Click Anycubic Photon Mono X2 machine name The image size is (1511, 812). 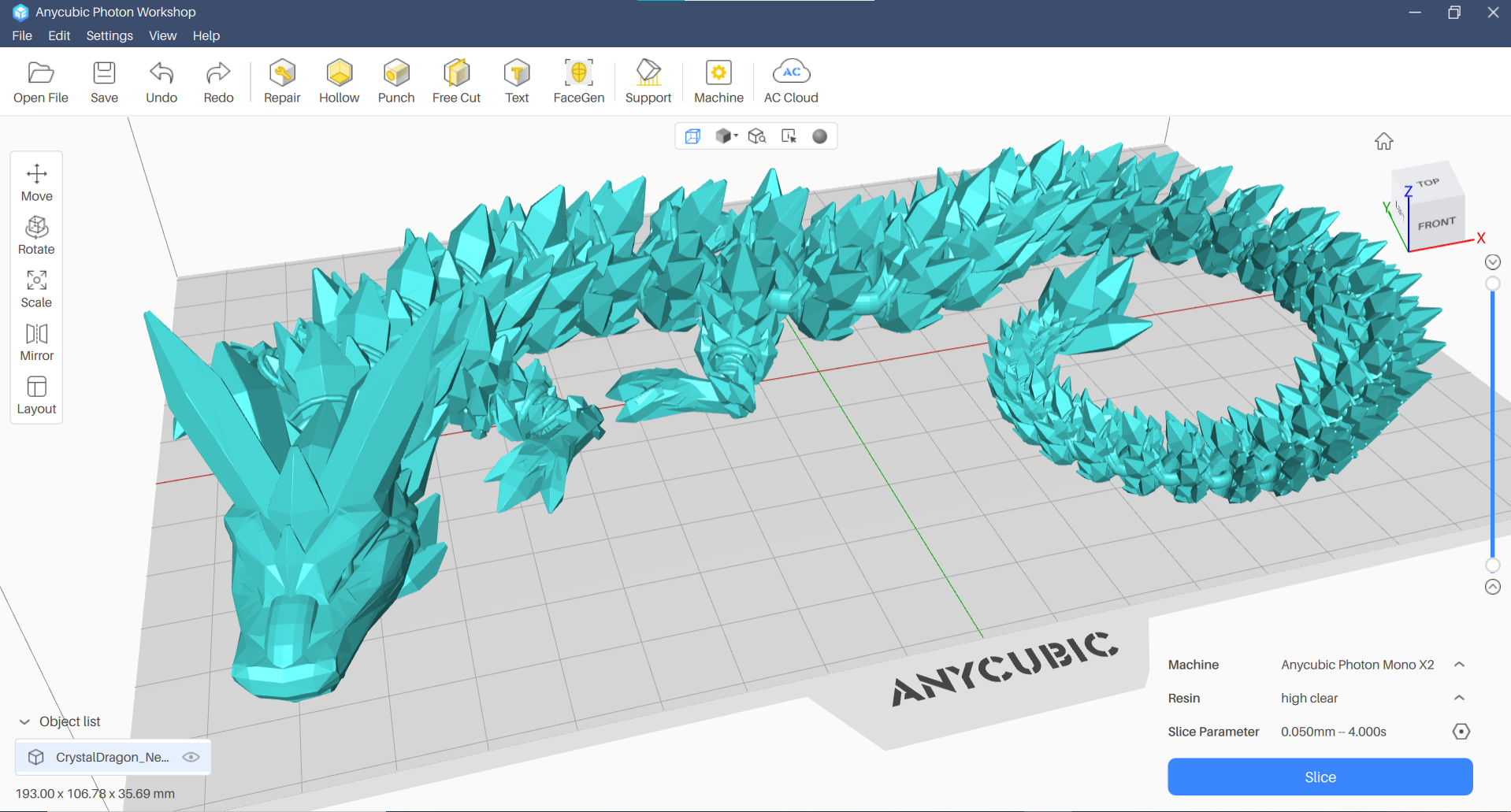(1357, 665)
